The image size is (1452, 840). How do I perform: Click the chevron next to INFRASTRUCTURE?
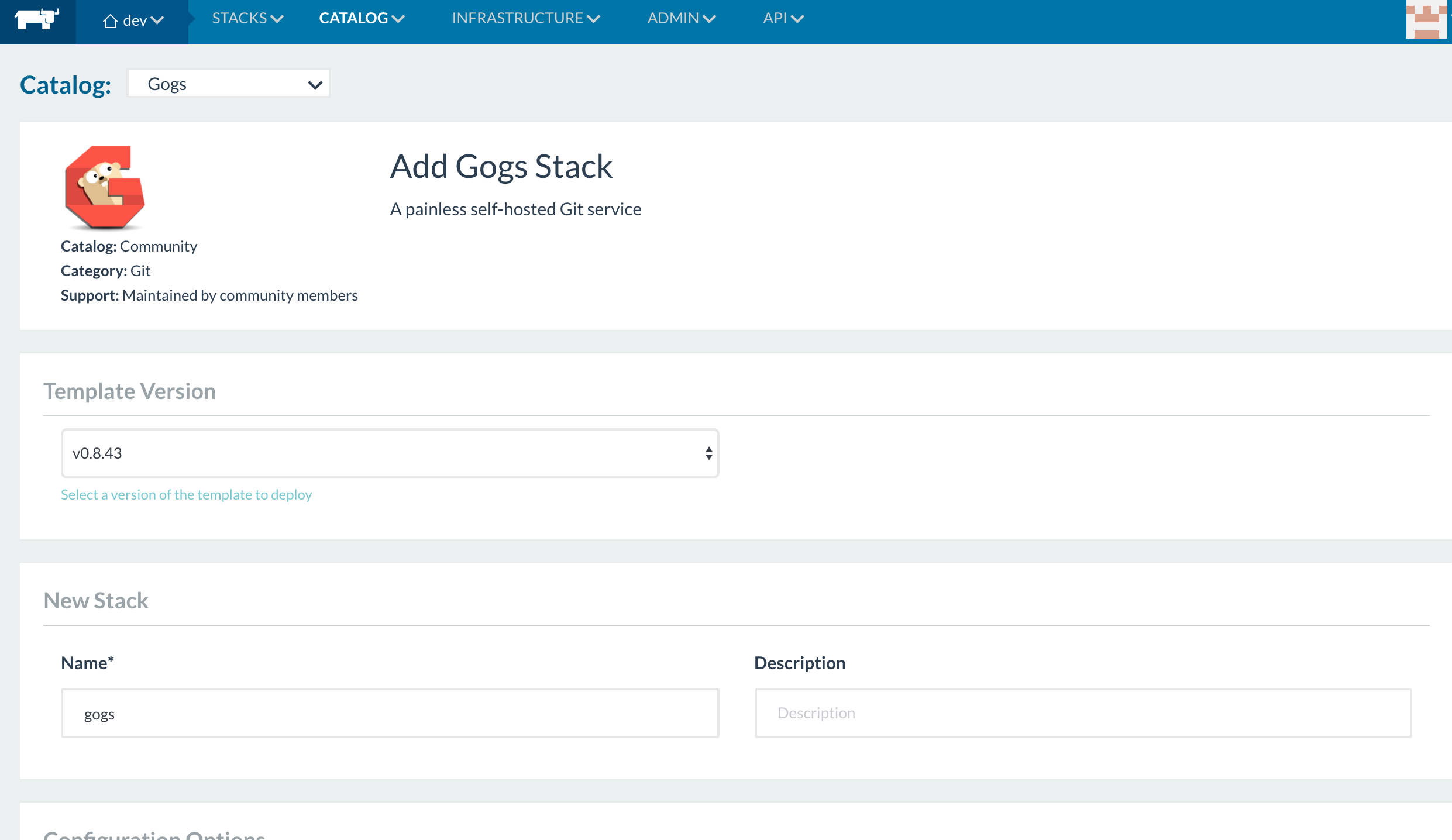[x=593, y=19]
